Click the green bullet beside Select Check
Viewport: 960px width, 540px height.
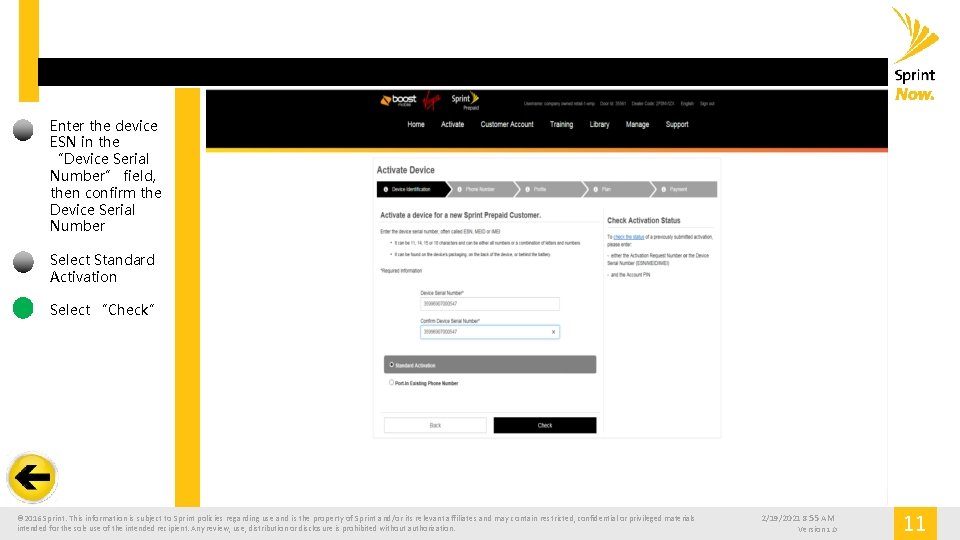(x=23, y=308)
